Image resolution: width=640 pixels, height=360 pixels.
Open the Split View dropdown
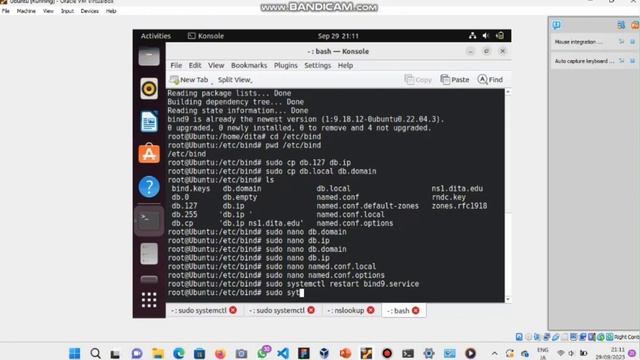pos(235,80)
